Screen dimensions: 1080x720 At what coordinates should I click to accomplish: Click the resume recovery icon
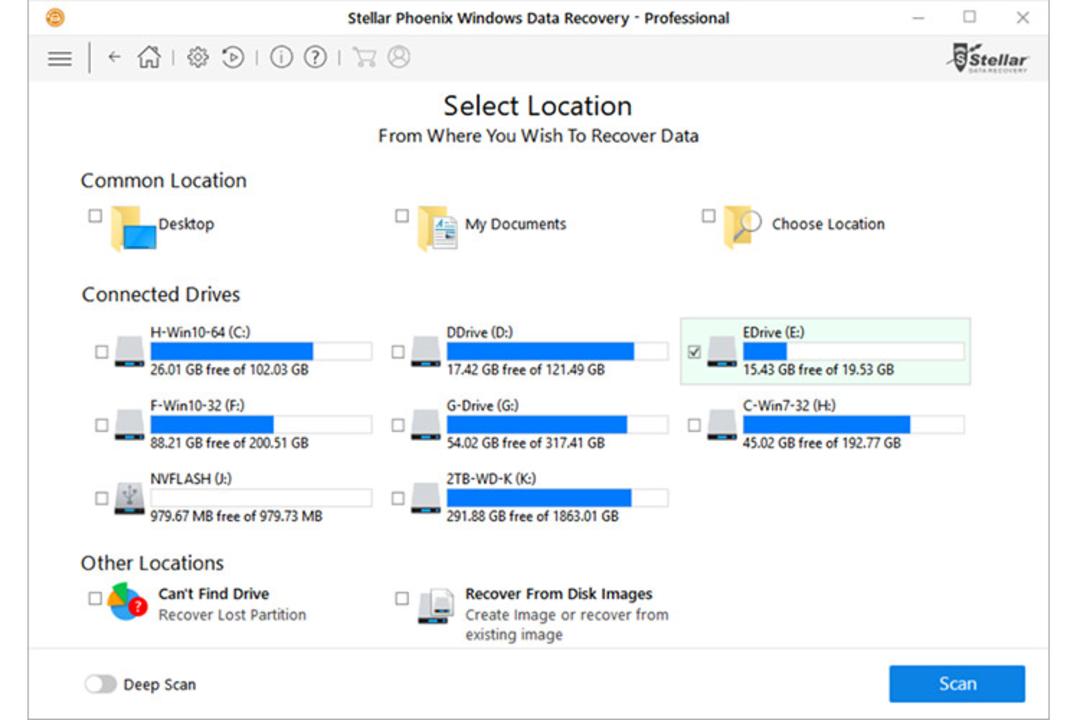tap(233, 57)
